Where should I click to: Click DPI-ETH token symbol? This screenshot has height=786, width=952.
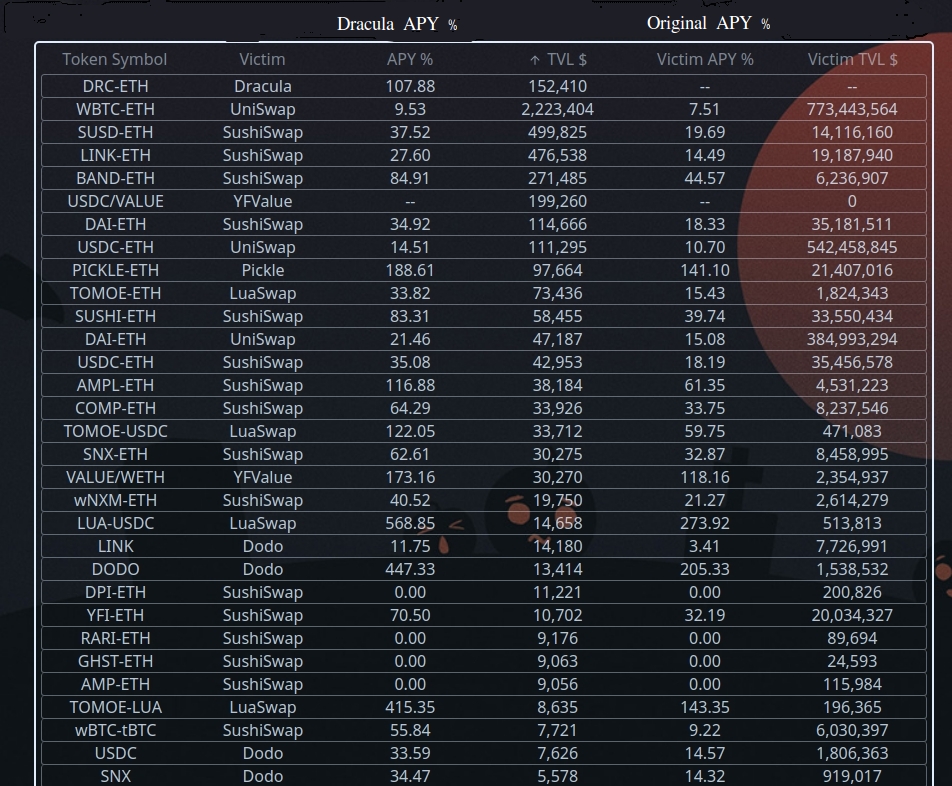(x=115, y=593)
